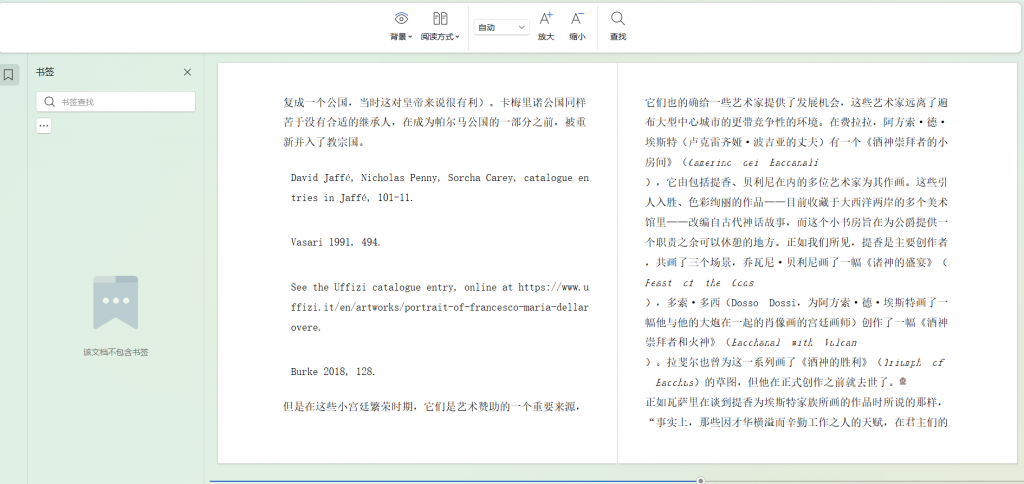Open the 查找 search magnifier icon
The height and width of the screenshot is (484, 1024).
tap(618, 19)
